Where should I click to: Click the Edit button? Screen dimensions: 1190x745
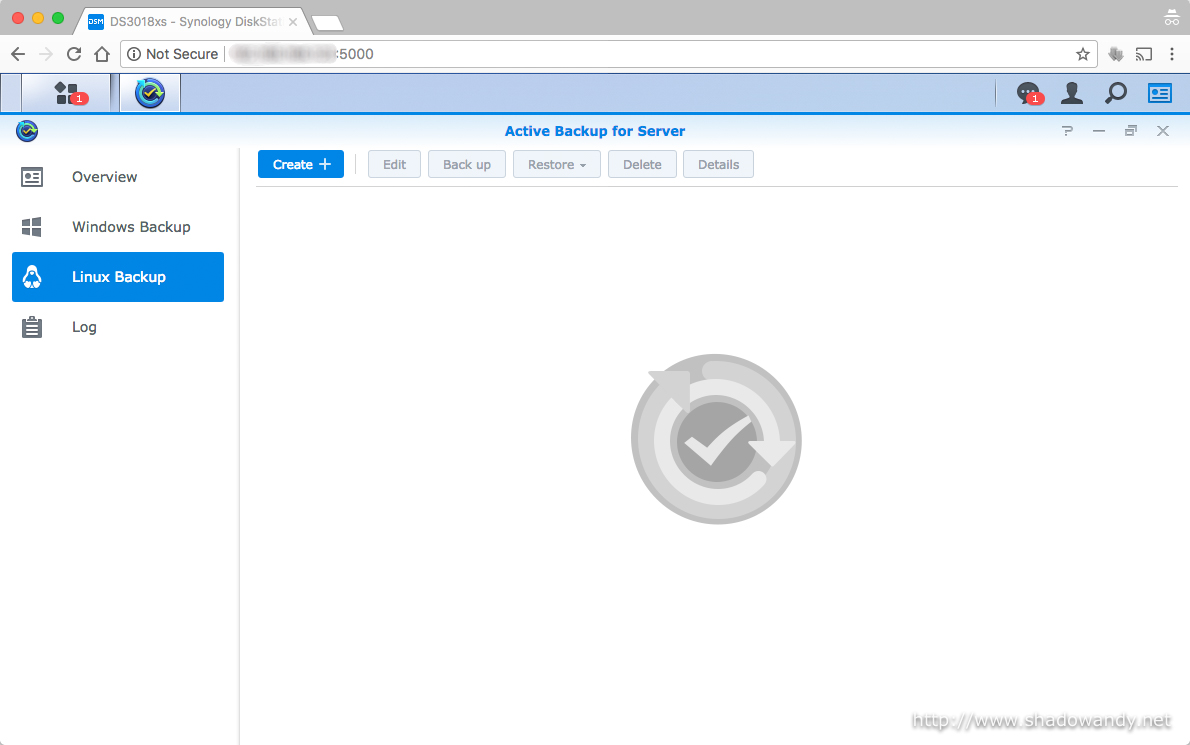click(x=395, y=165)
